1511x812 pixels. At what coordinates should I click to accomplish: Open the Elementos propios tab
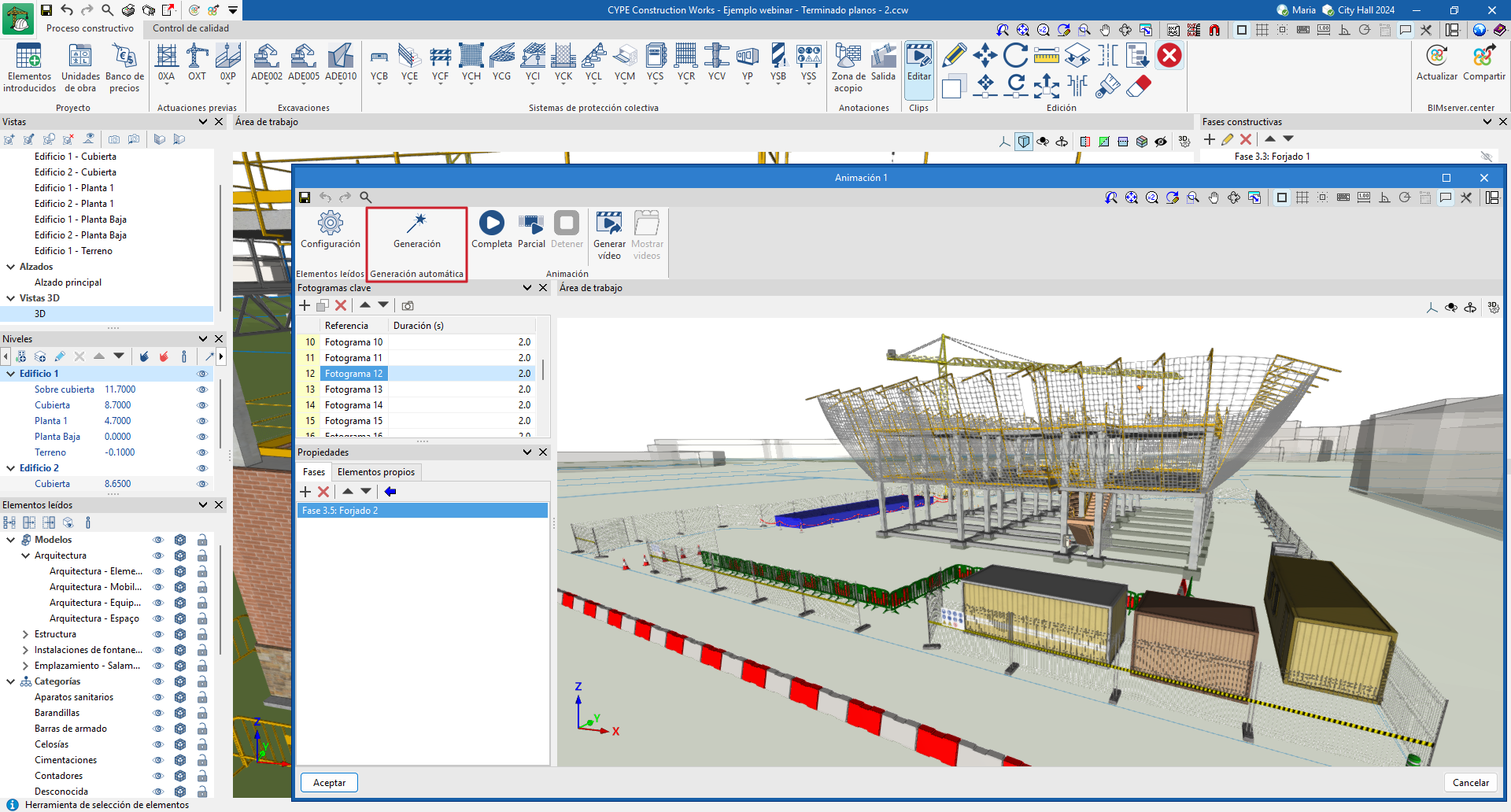(375, 472)
